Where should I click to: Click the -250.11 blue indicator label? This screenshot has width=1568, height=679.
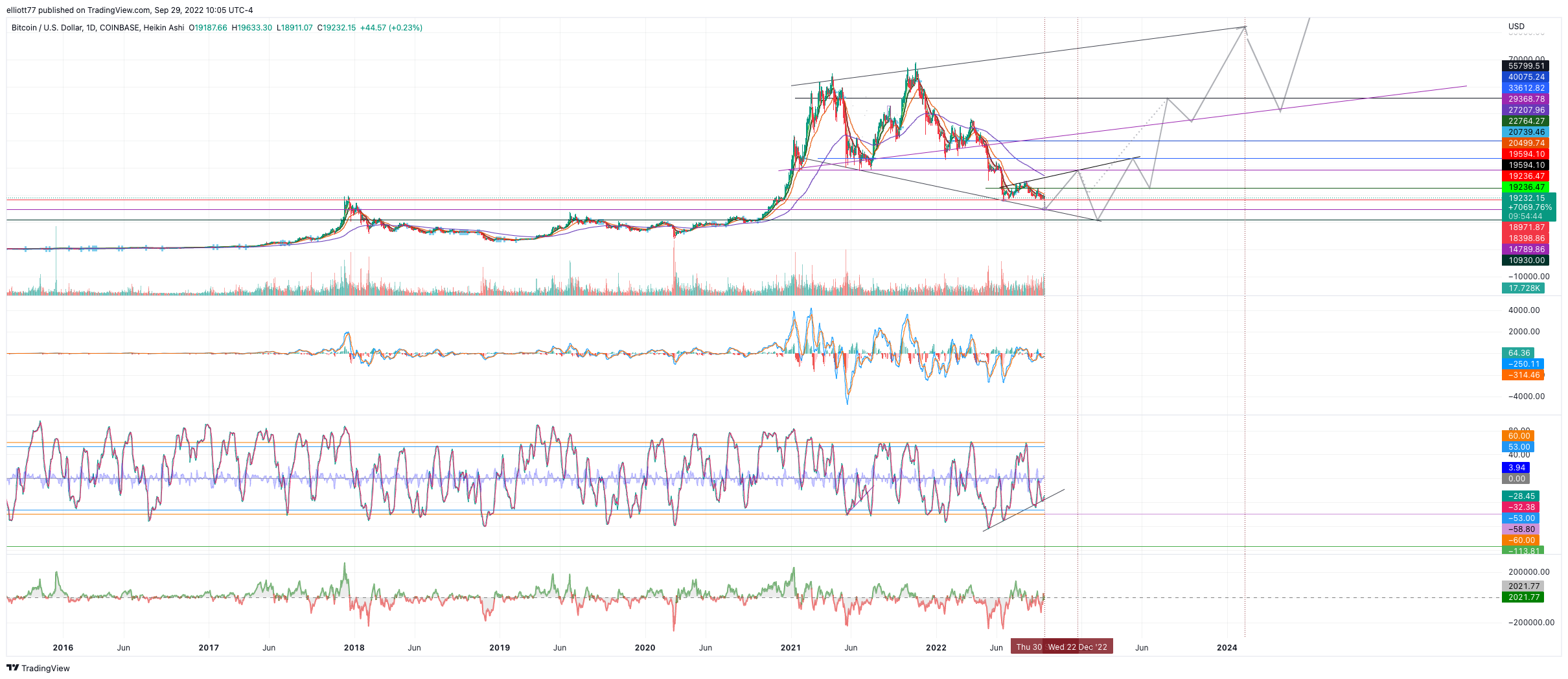[1523, 364]
